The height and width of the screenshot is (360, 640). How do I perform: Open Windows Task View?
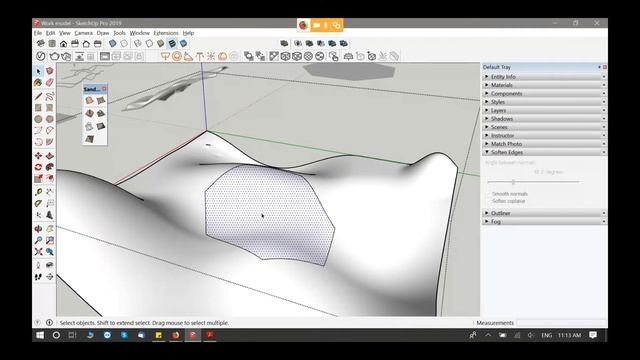point(72,335)
